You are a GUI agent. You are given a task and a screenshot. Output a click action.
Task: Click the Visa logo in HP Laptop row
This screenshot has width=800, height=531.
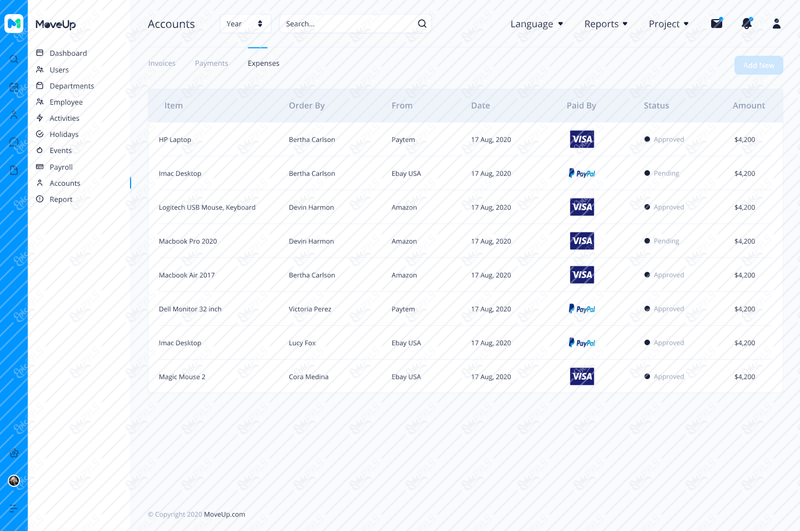(582, 139)
